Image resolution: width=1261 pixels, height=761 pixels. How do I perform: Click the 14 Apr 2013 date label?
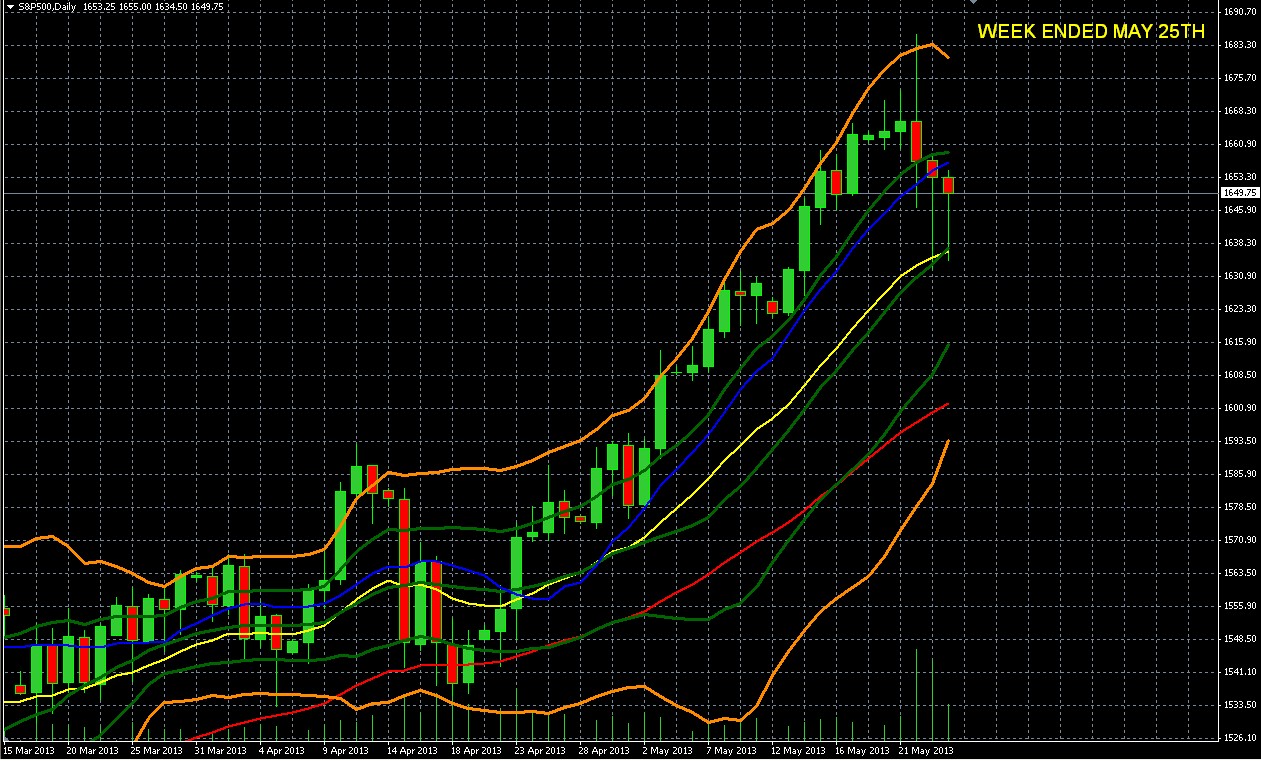pyautogui.click(x=412, y=750)
